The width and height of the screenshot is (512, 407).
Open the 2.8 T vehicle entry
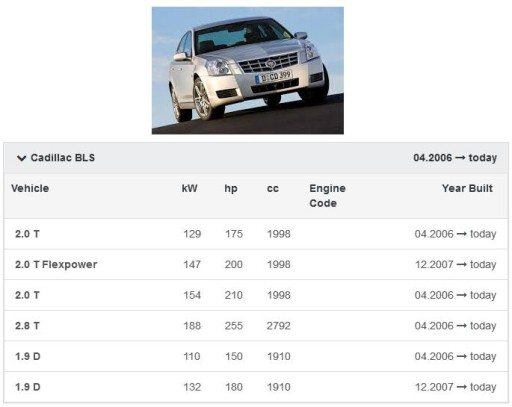pyautogui.click(x=27, y=326)
